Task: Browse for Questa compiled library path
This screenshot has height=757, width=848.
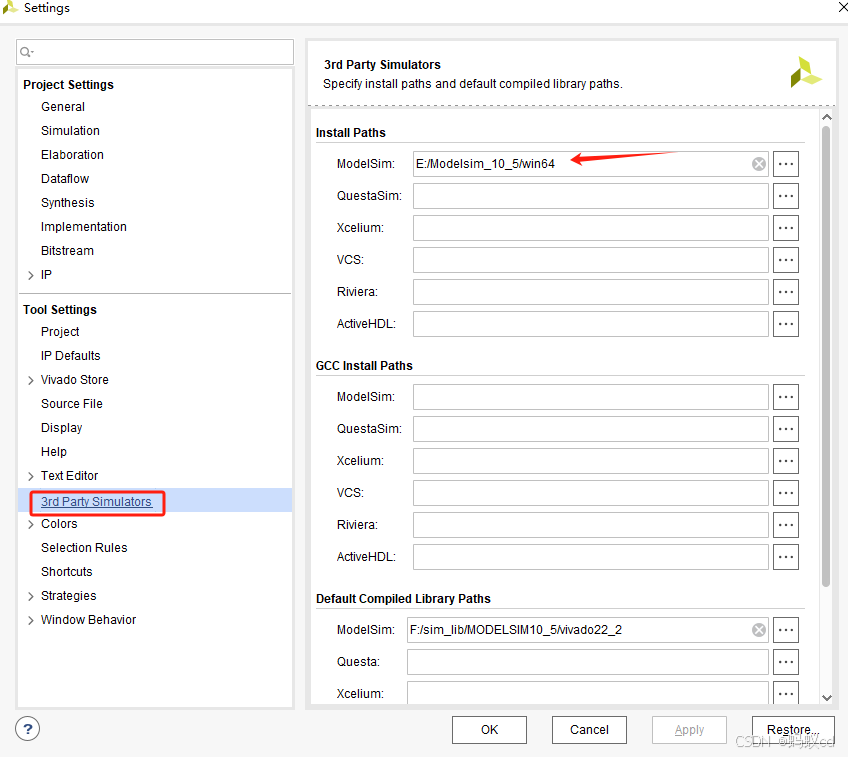Action: click(x=785, y=662)
